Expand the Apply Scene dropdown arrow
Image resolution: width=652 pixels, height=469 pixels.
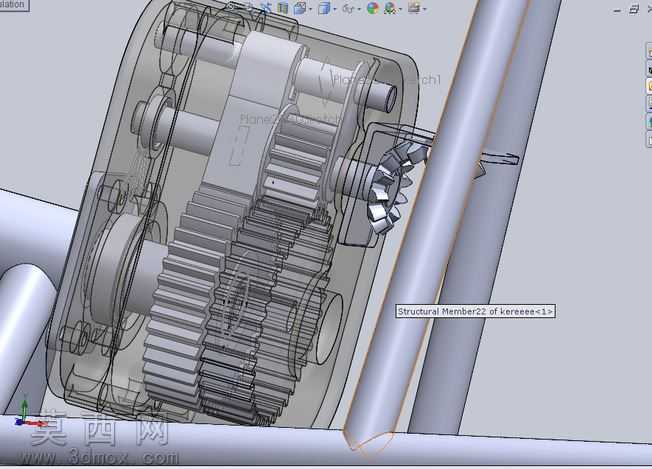(400, 9)
